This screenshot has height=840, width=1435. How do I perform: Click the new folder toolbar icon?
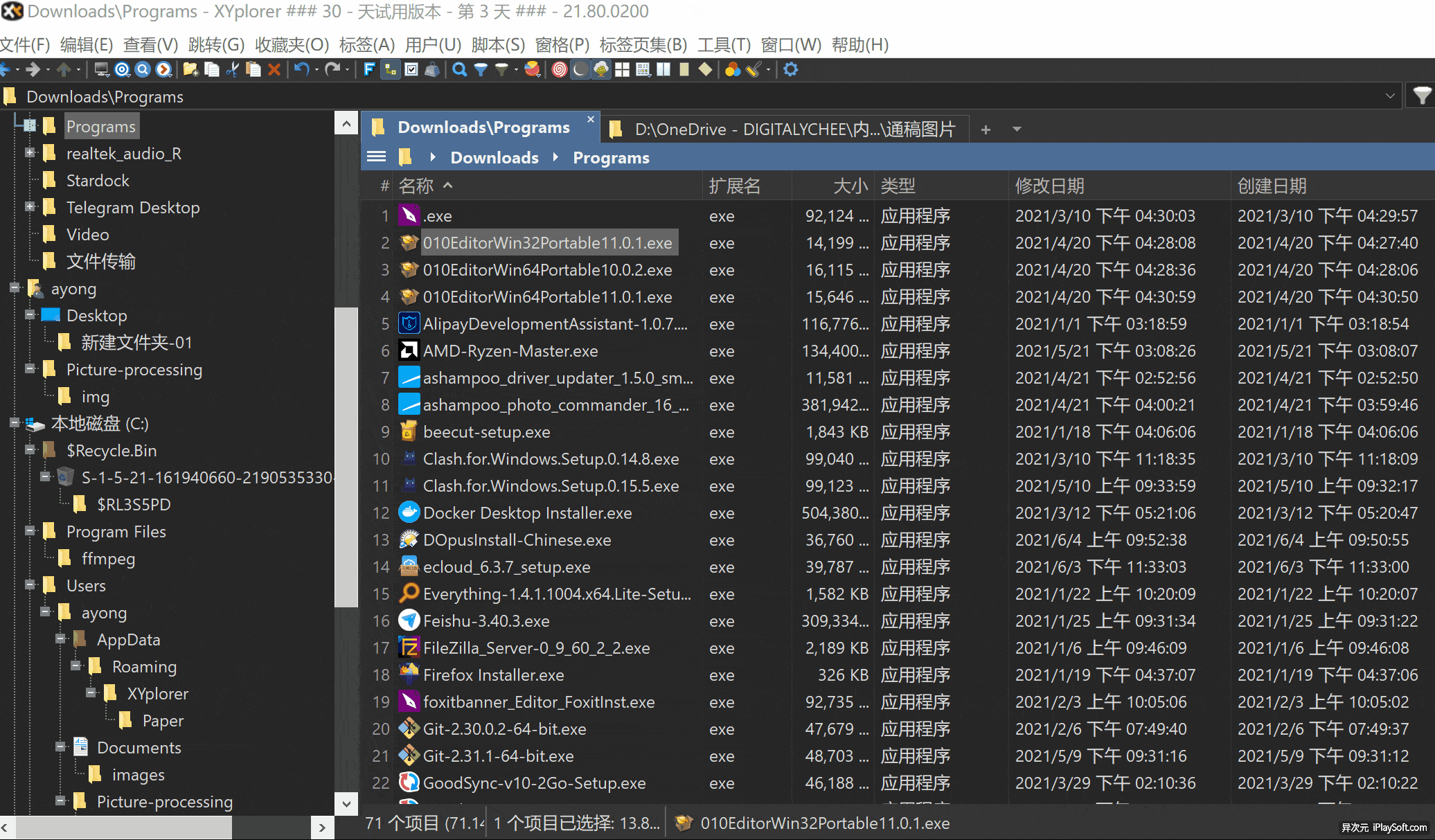pyautogui.click(x=190, y=69)
